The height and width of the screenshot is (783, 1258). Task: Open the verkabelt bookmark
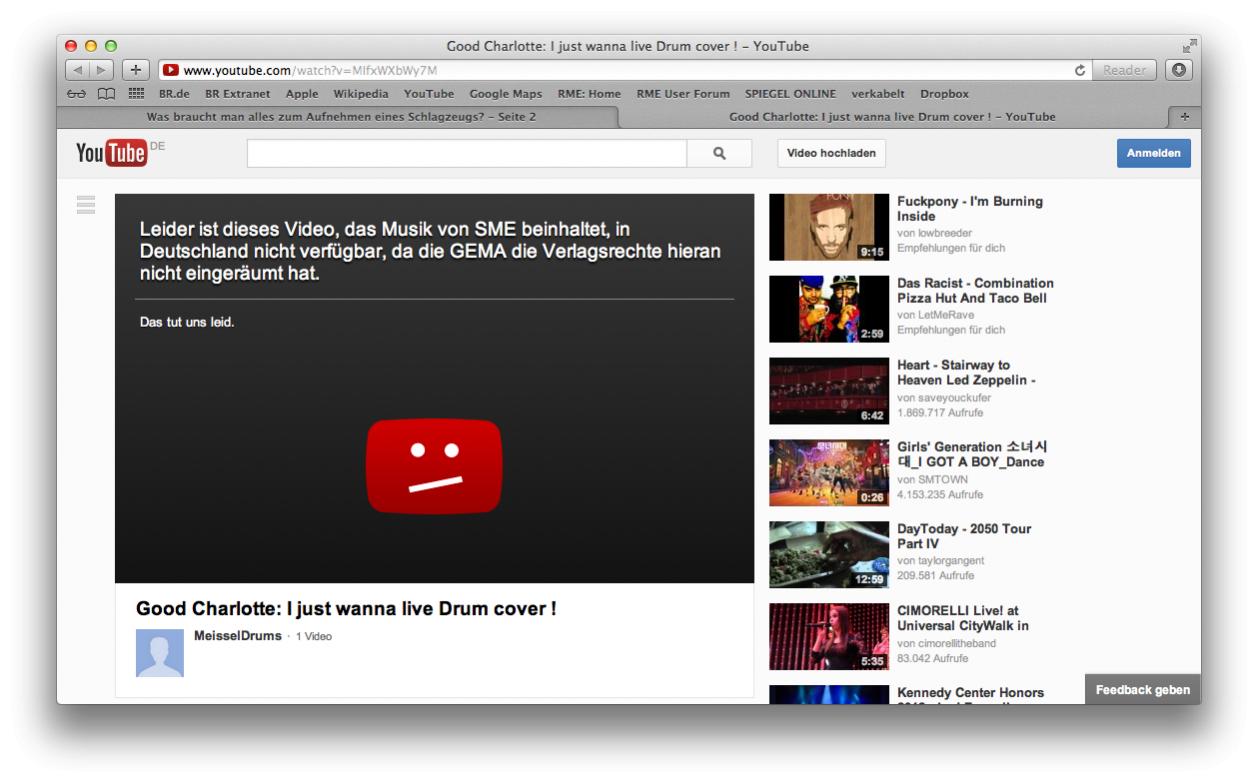click(x=878, y=94)
